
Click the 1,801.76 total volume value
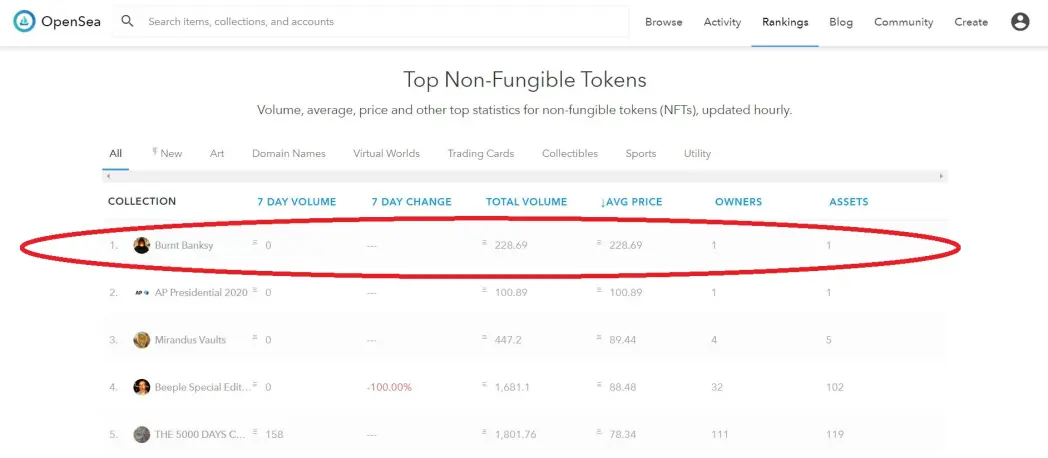tap(515, 435)
